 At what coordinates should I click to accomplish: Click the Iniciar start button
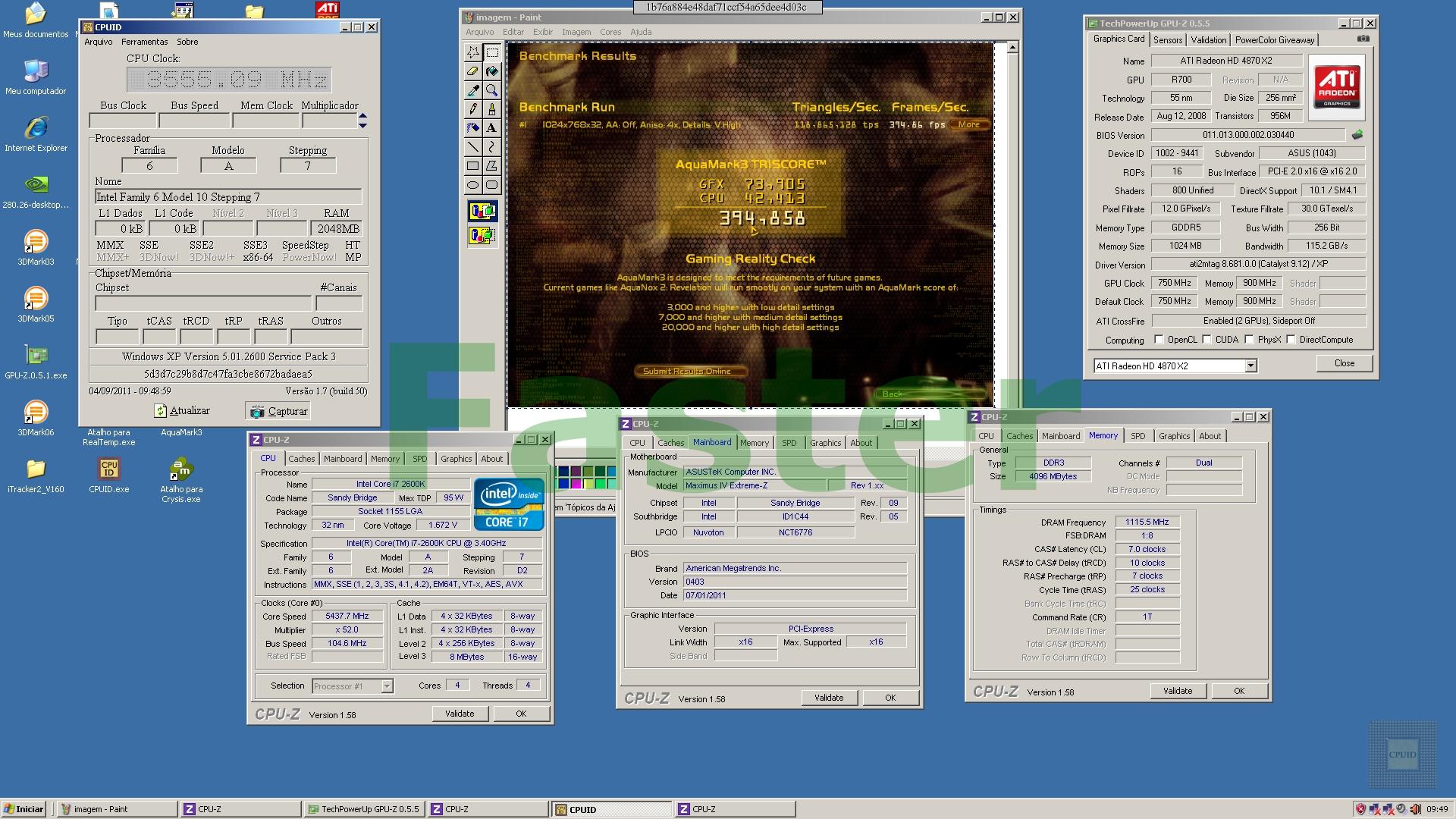click(24, 809)
